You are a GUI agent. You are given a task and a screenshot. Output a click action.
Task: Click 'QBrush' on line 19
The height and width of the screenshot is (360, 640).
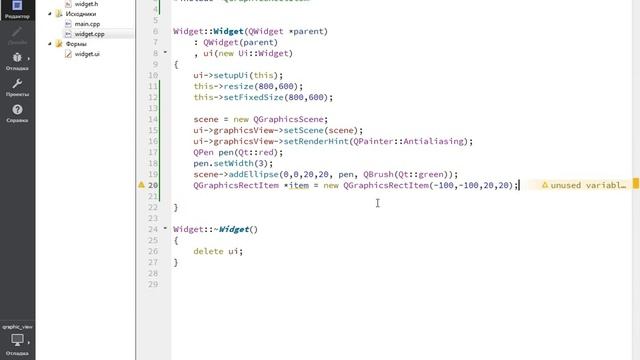pos(378,174)
